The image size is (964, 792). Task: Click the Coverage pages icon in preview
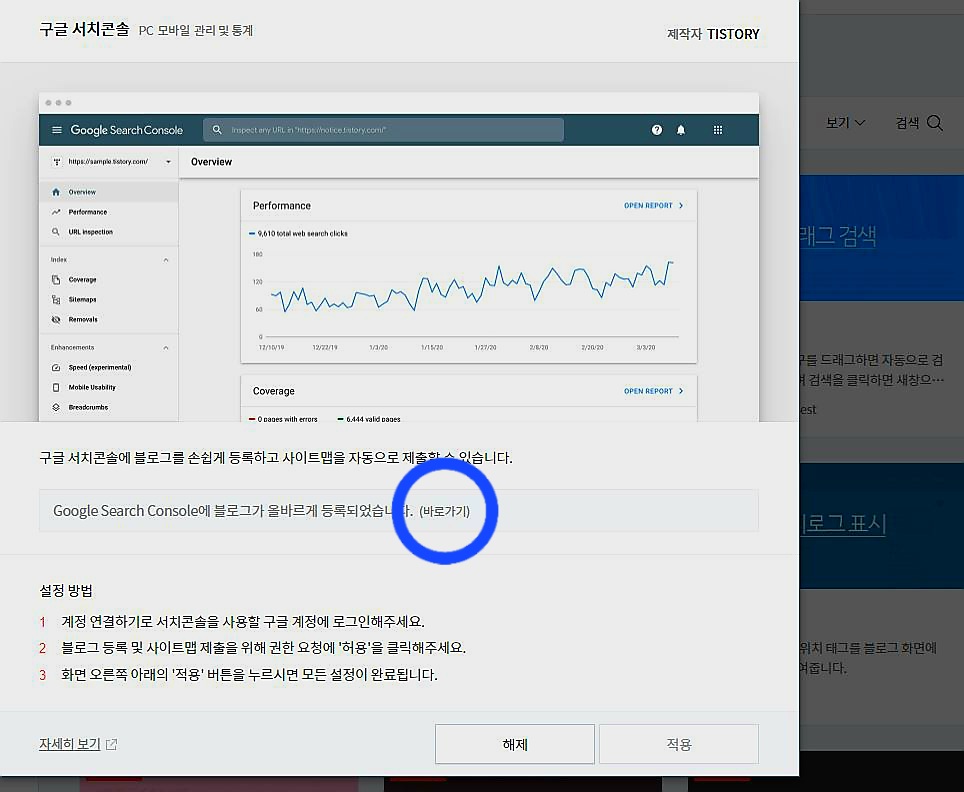click(56, 280)
